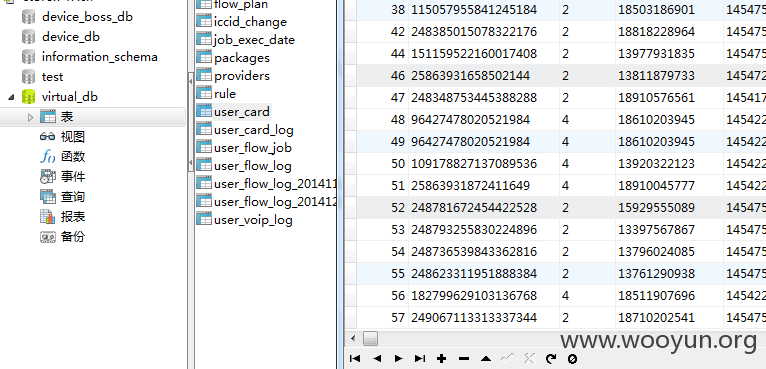Image resolution: width=766 pixels, height=369 pixels.
Task: Click the virtual_db database icon
Action: pyautogui.click(x=29, y=97)
